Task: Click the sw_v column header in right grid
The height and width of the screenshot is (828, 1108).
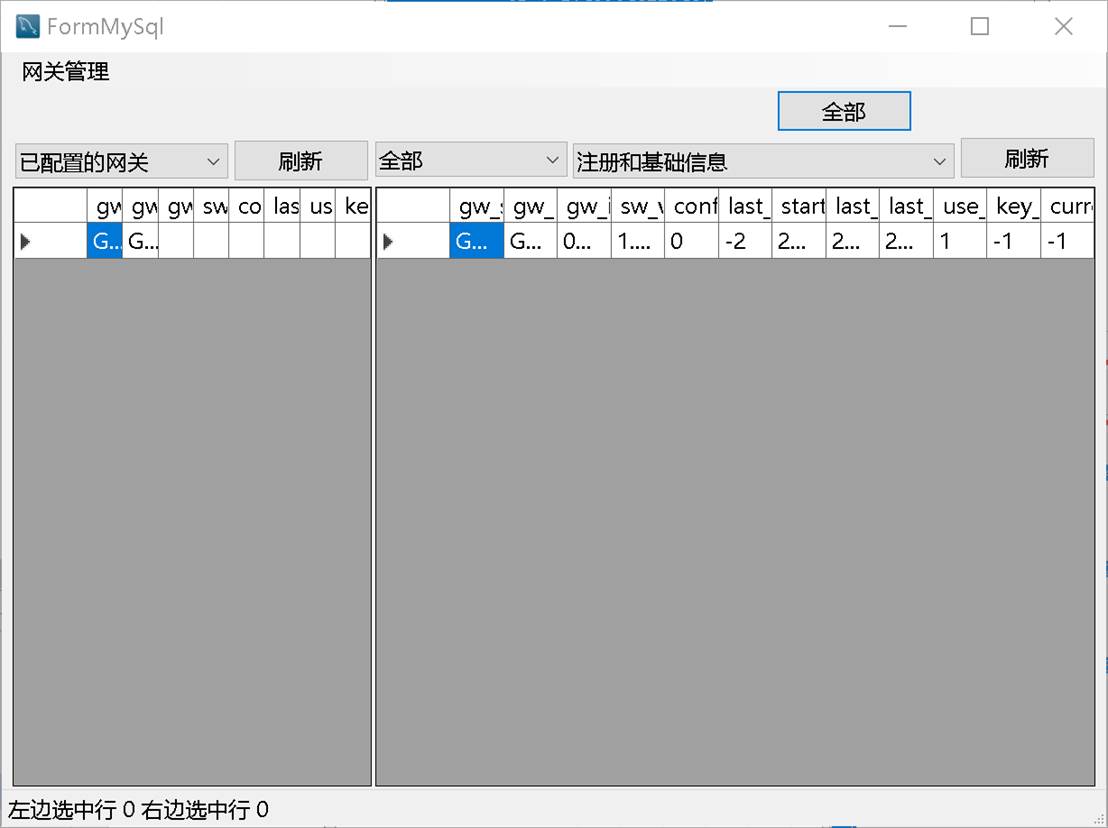Action: (x=638, y=206)
